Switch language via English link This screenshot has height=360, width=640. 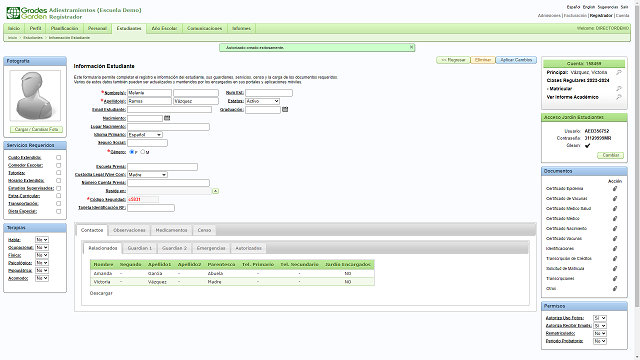tap(589, 7)
